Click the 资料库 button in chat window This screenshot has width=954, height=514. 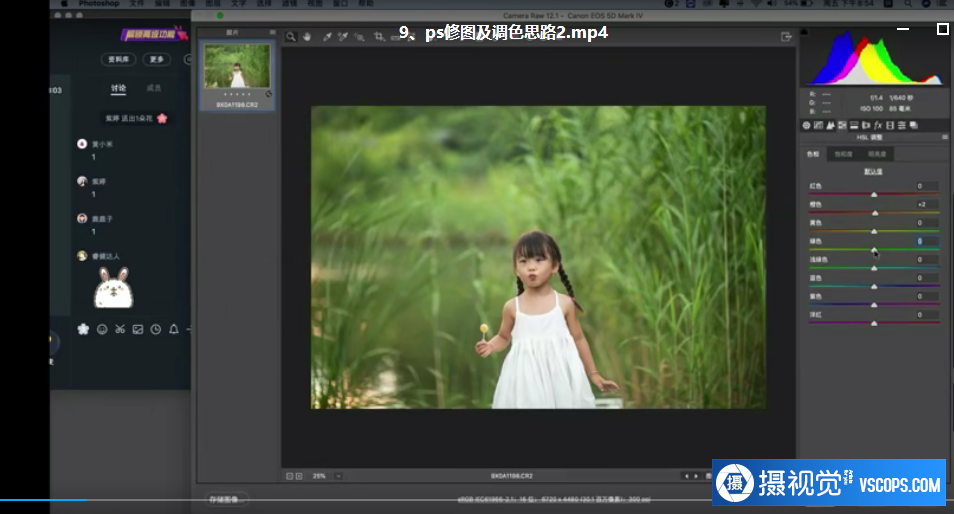pyautogui.click(x=119, y=59)
